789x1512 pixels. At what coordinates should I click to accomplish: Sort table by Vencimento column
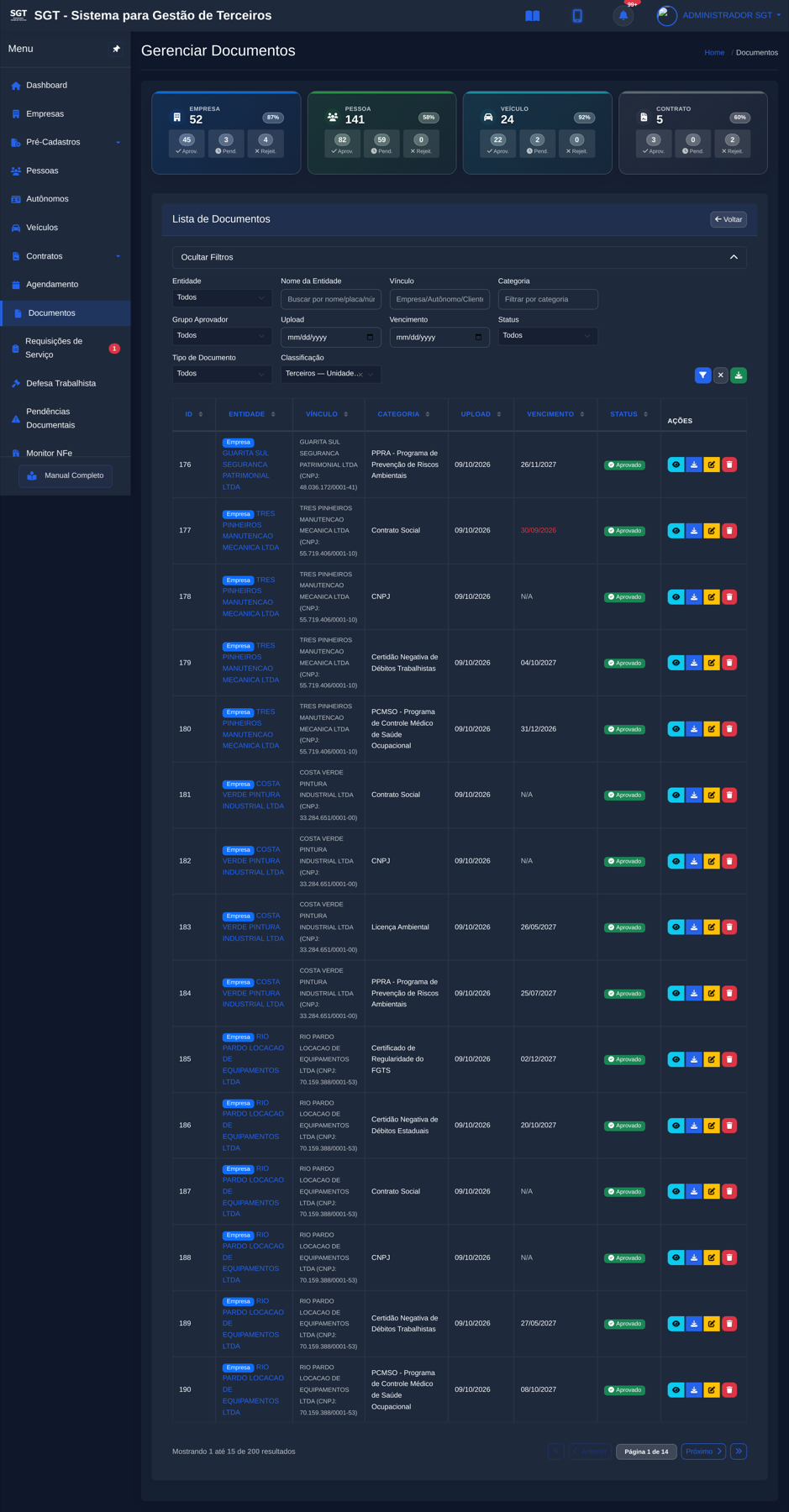[x=555, y=414]
